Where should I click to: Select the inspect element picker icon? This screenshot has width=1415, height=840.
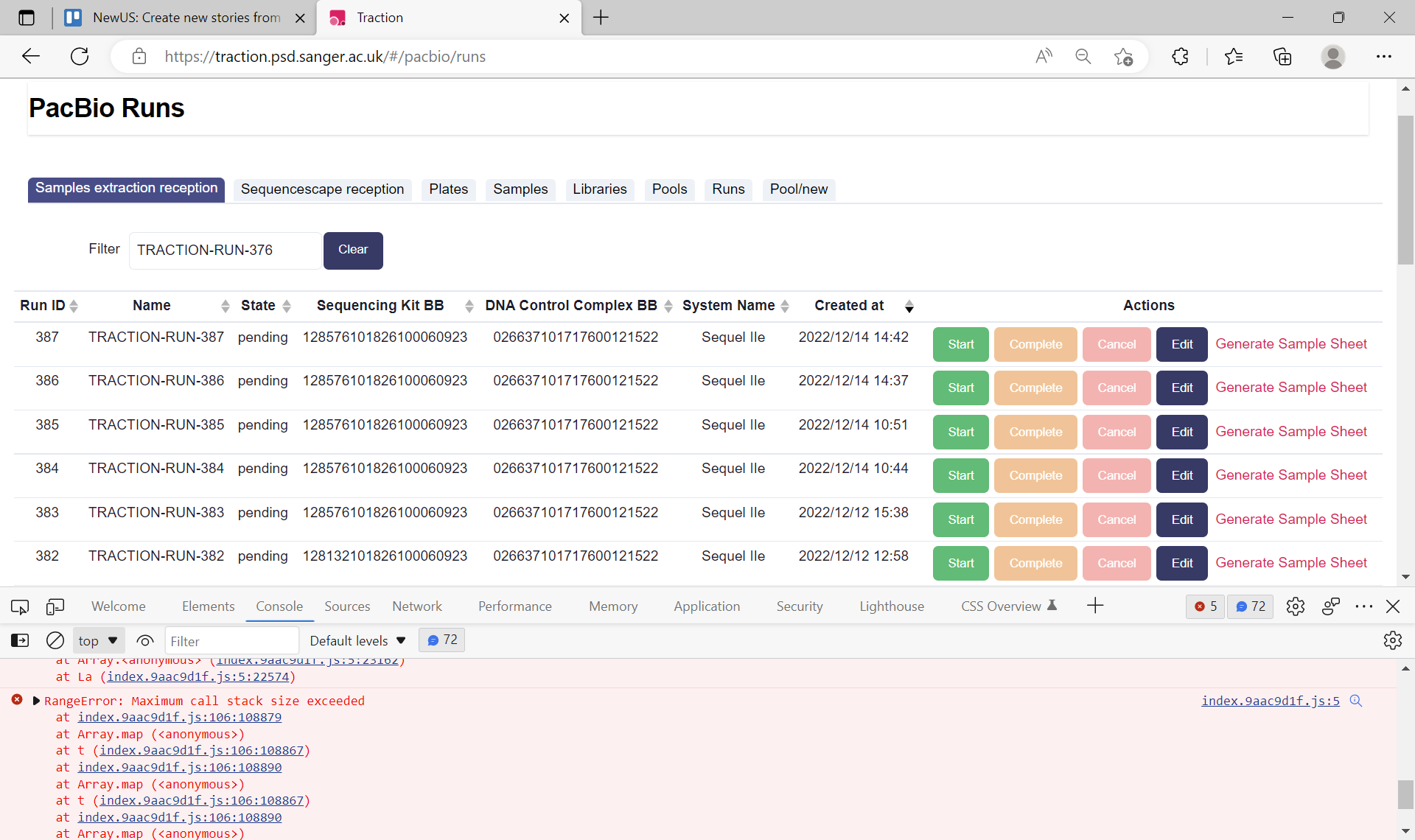point(19,606)
